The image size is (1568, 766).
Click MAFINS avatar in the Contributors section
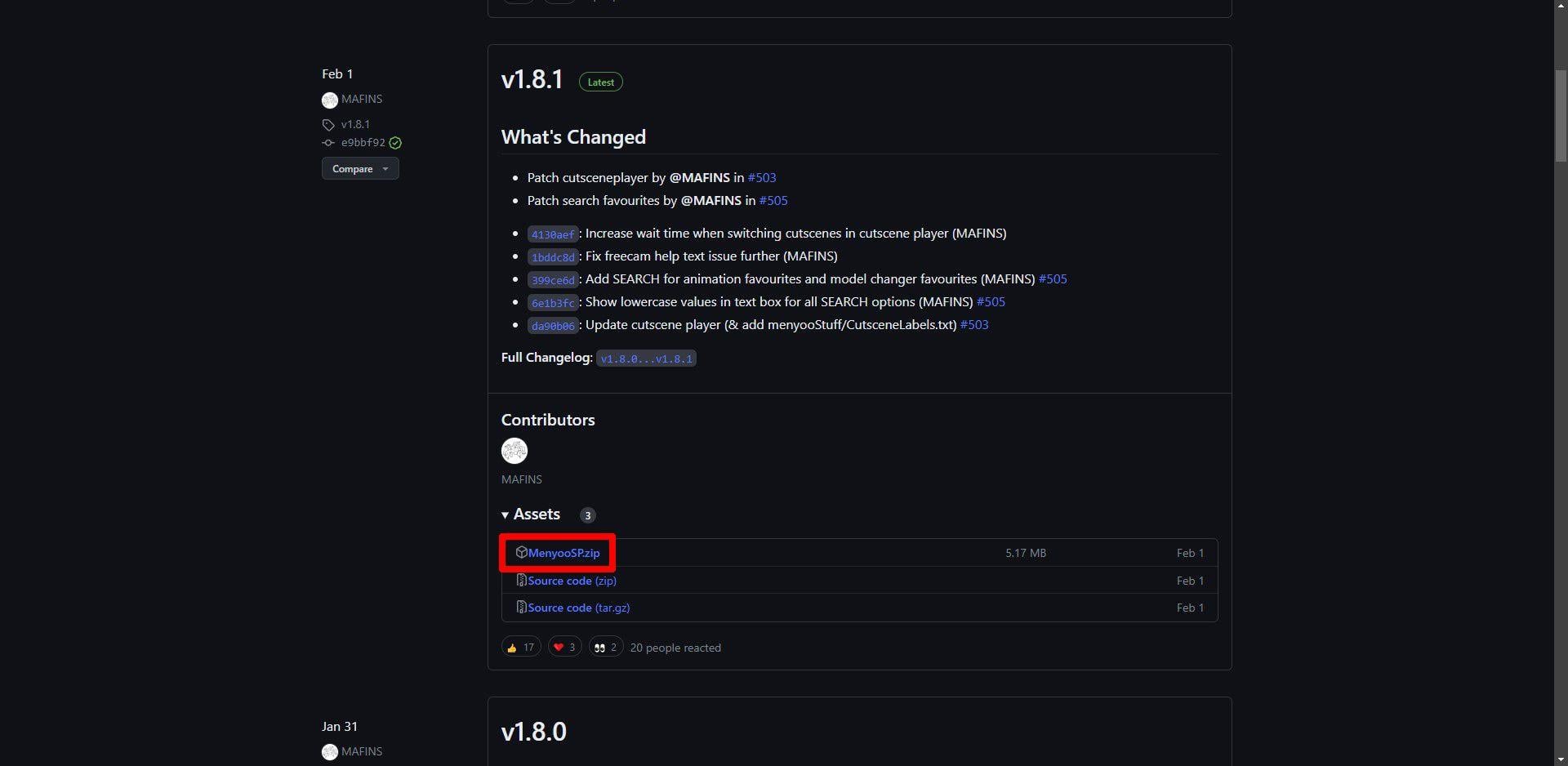[x=514, y=450]
